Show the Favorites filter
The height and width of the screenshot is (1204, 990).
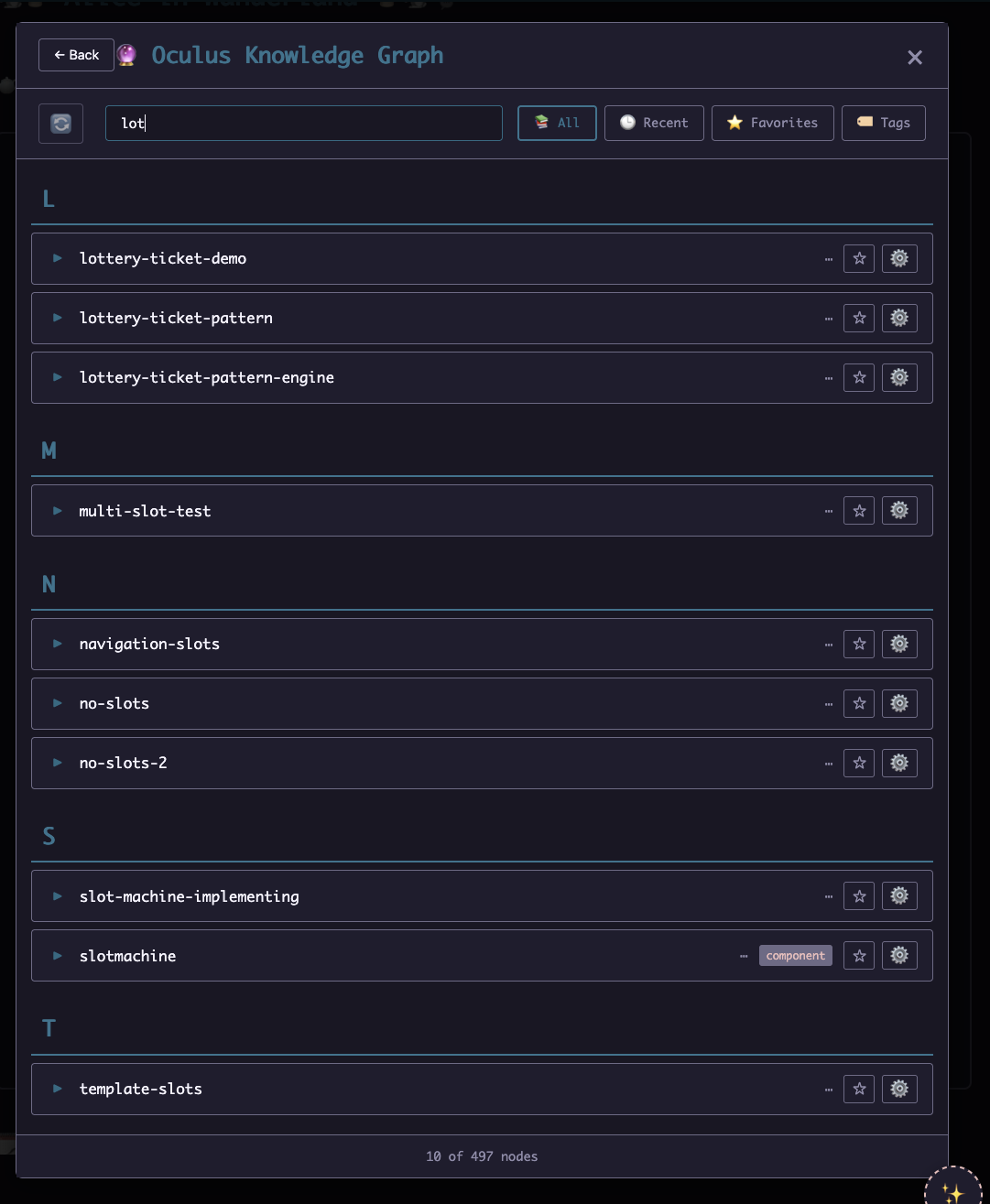[772, 123]
